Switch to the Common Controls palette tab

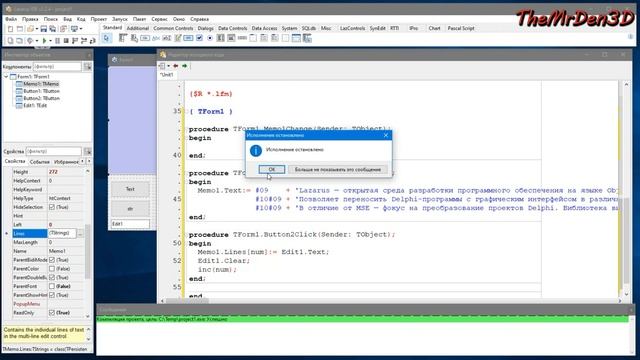(x=173, y=29)
